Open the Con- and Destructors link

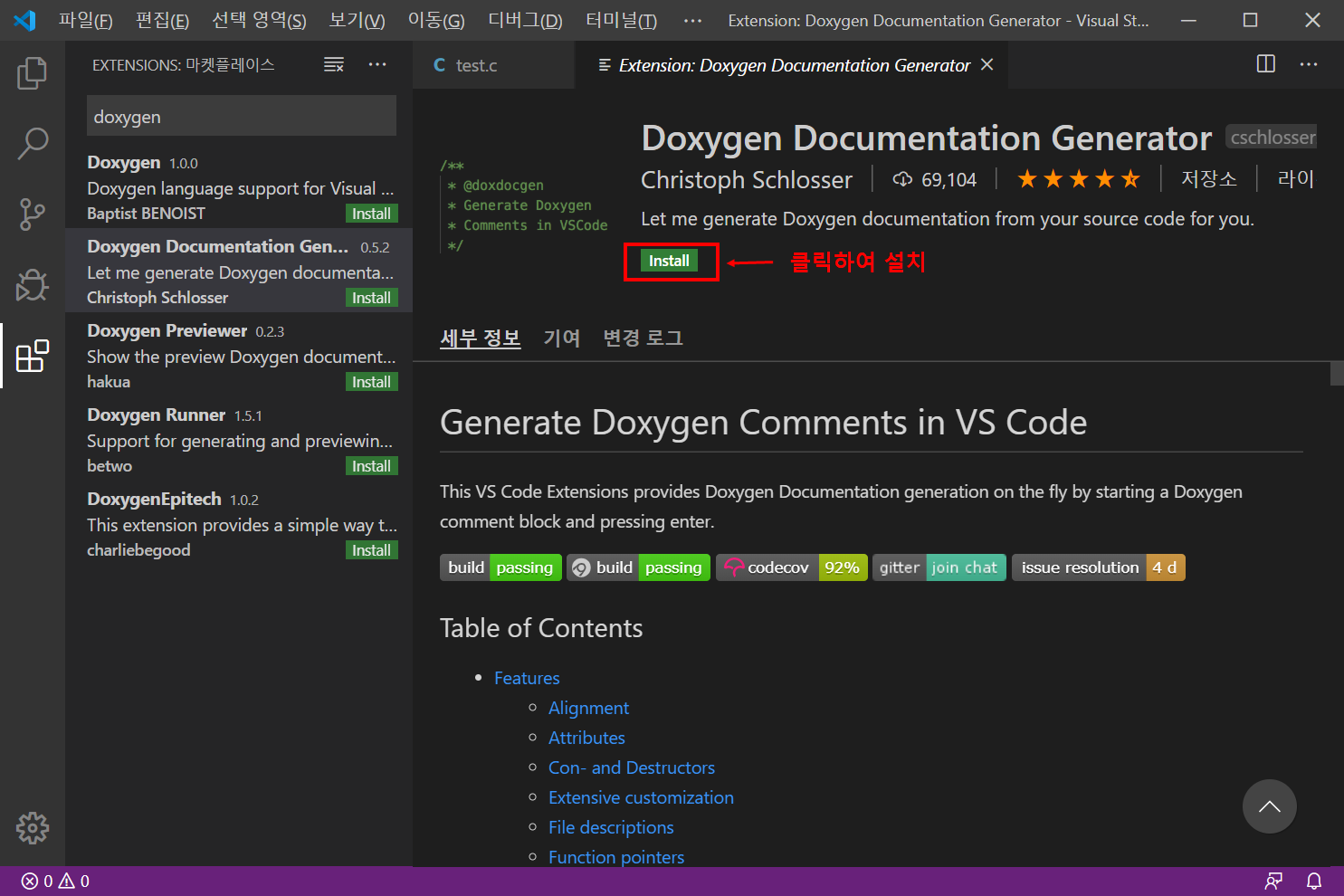(x=632, y=767)
